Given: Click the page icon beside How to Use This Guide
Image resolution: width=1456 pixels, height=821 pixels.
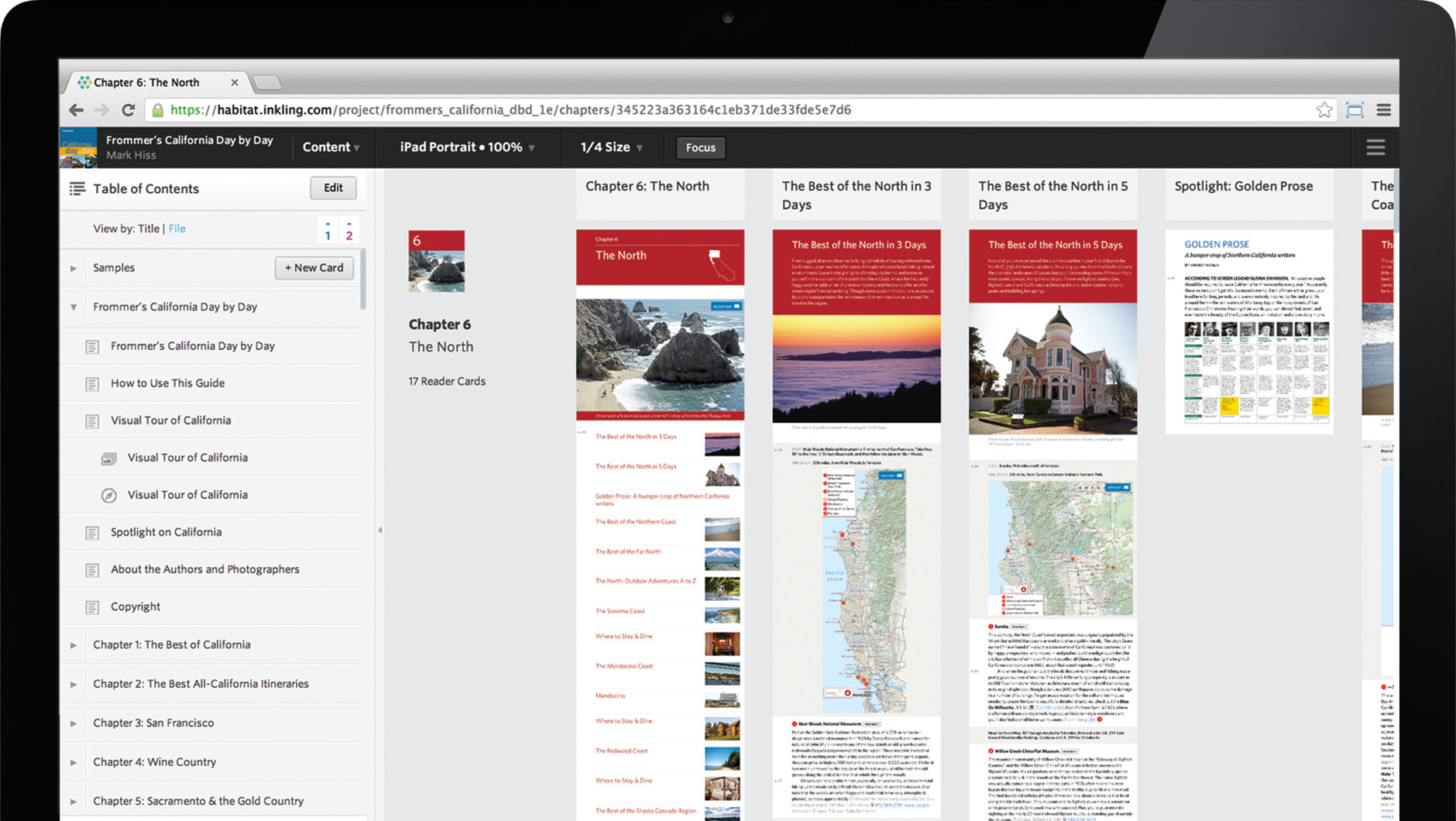Looking at the screenshot, I should pos(92,383).
